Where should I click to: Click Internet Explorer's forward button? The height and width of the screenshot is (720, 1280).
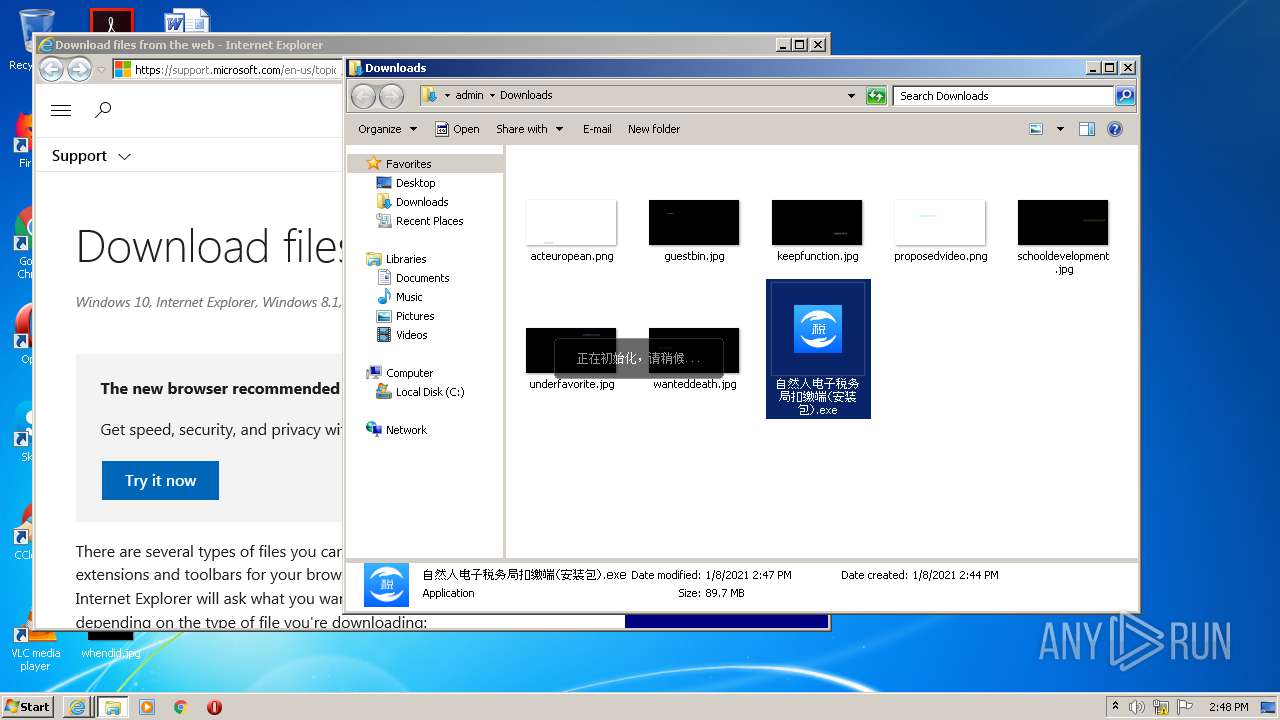click(79, 70)
